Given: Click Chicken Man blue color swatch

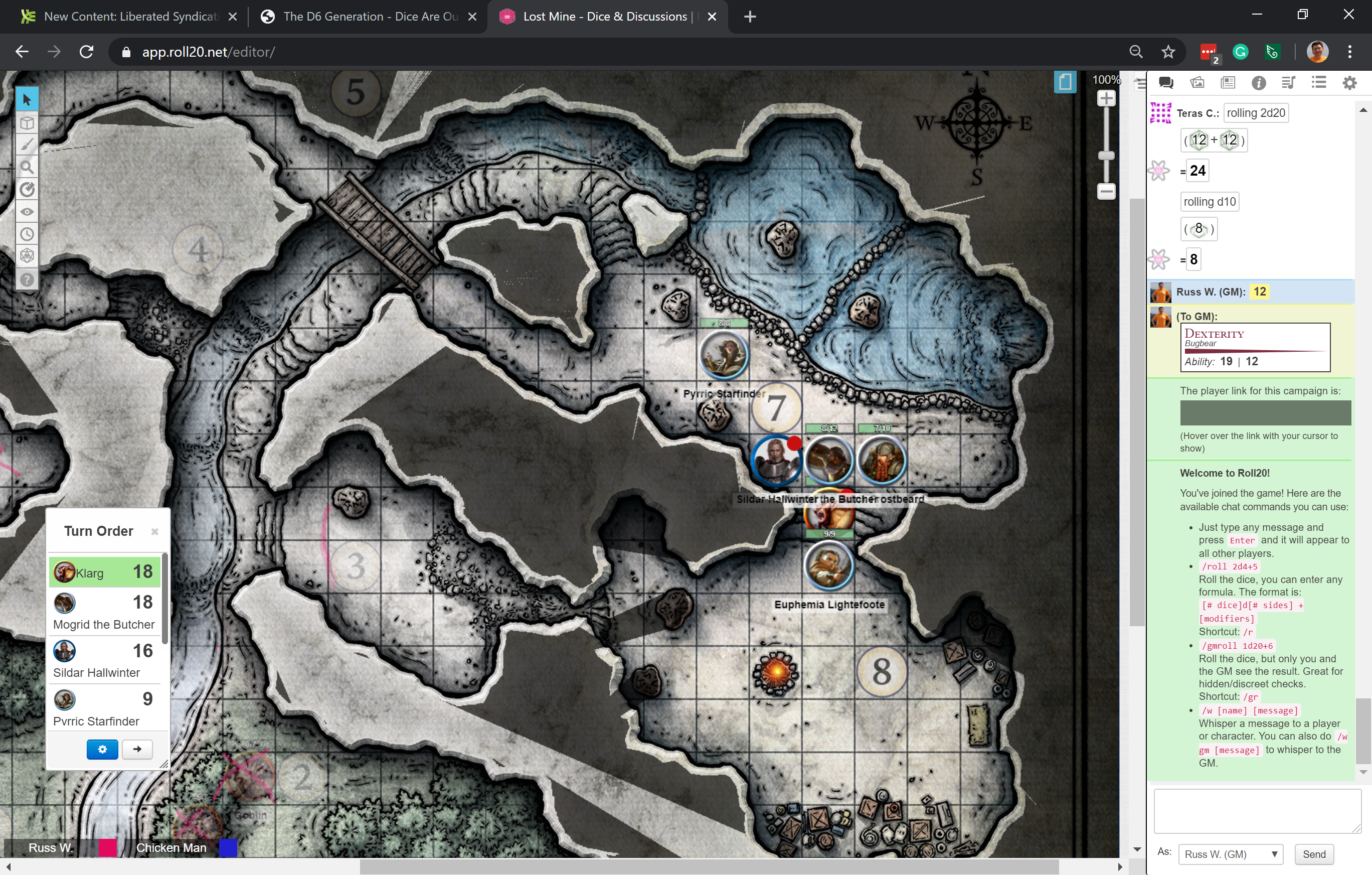Looking at the screenshot, I should coord(228,847).
